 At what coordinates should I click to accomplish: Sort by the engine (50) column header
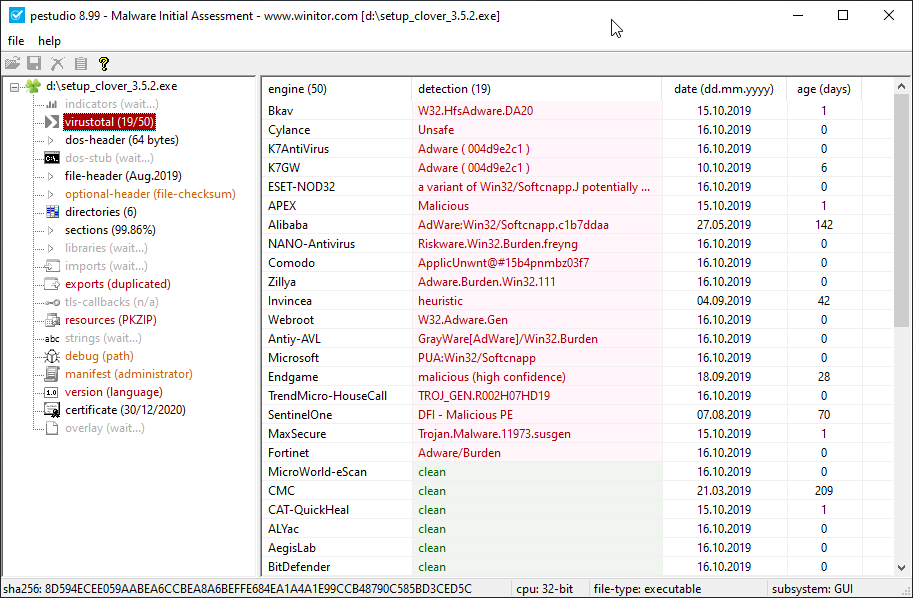pyautogui.click(x=337, y=89)
